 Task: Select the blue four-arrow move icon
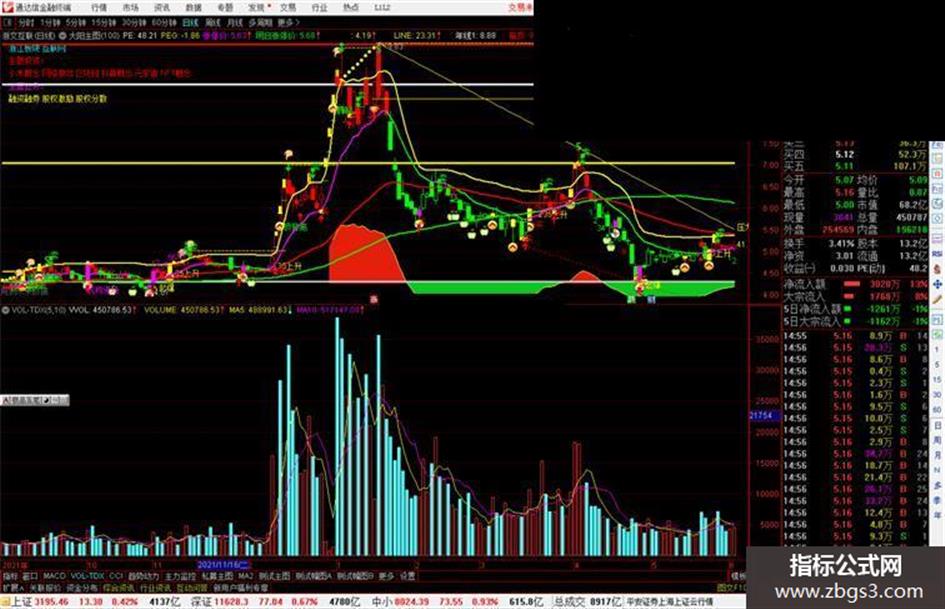(938, 284)
